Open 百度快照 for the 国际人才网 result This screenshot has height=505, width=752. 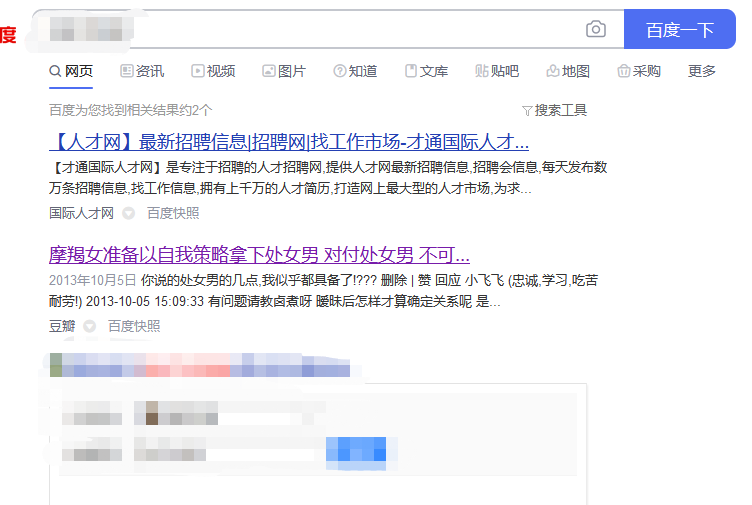[173, 213]
